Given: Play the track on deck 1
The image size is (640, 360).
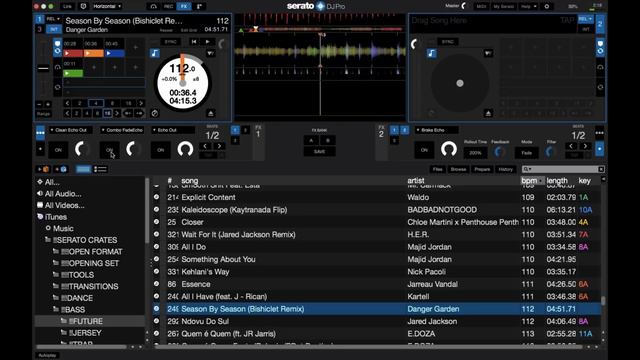Looking at the screenshot, I should [208, 42].
